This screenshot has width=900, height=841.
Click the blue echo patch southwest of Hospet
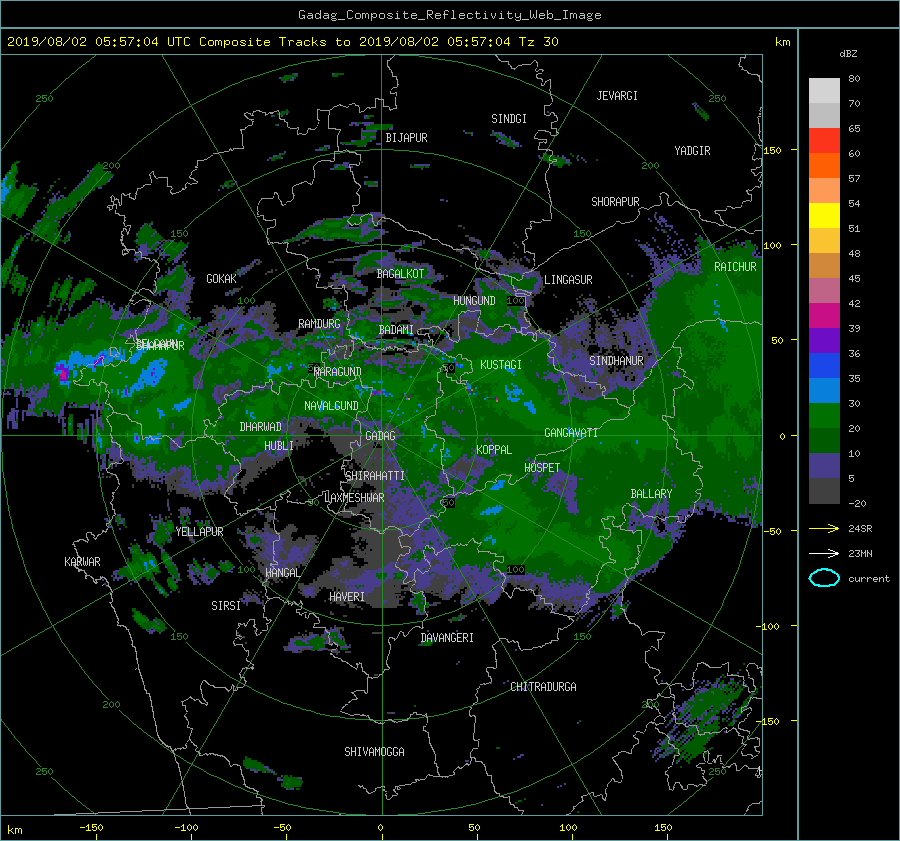point(491,510)
